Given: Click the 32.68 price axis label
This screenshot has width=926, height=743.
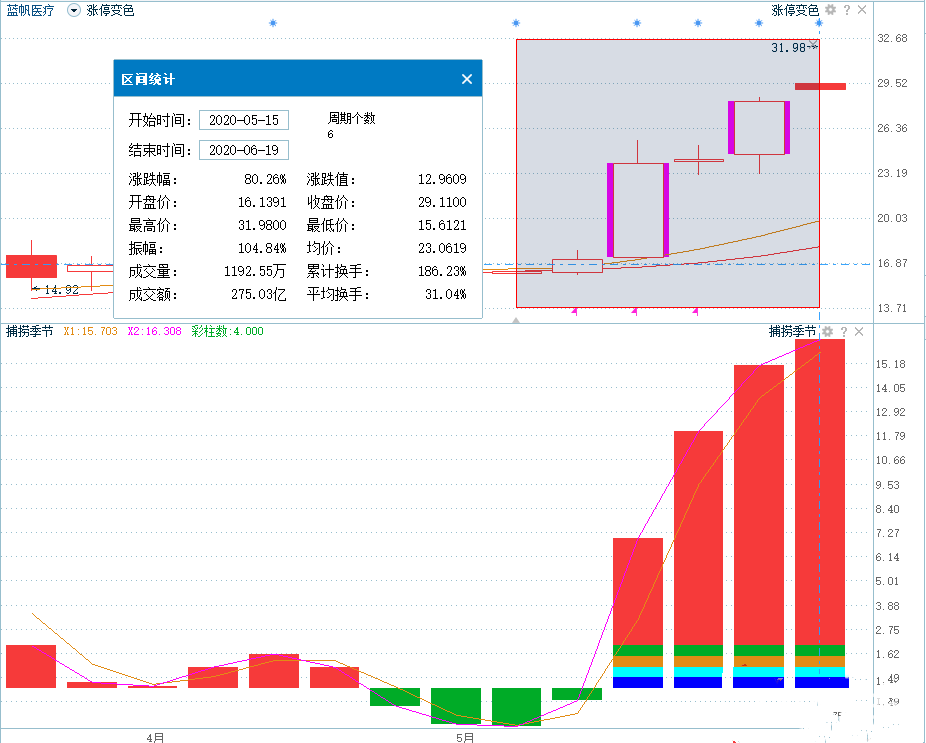Looking at the screenshot, I should pyautogui.click(x=892, y=38).
